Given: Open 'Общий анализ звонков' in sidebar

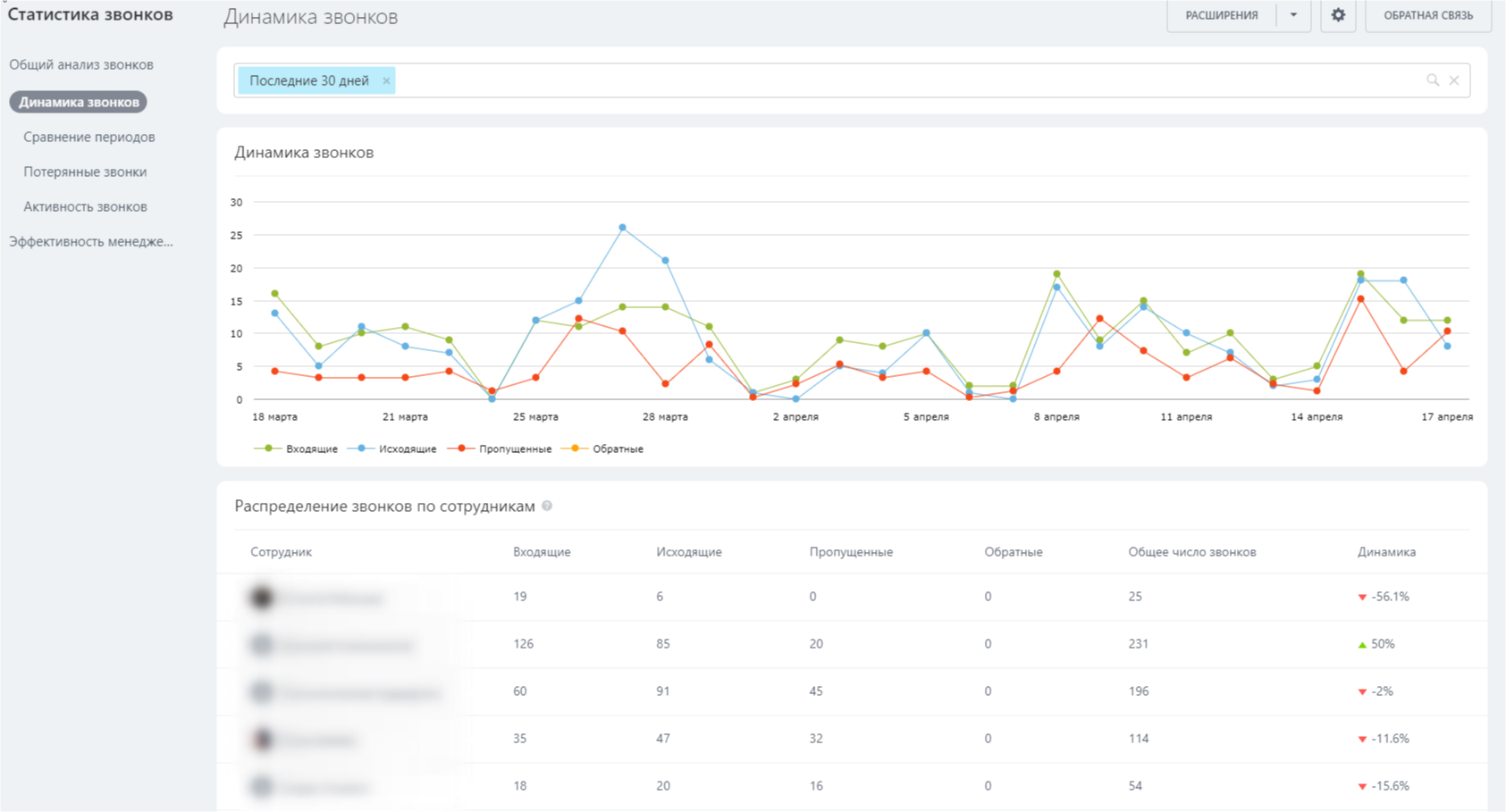Looking at the screenshot, I should coord(81,64).
